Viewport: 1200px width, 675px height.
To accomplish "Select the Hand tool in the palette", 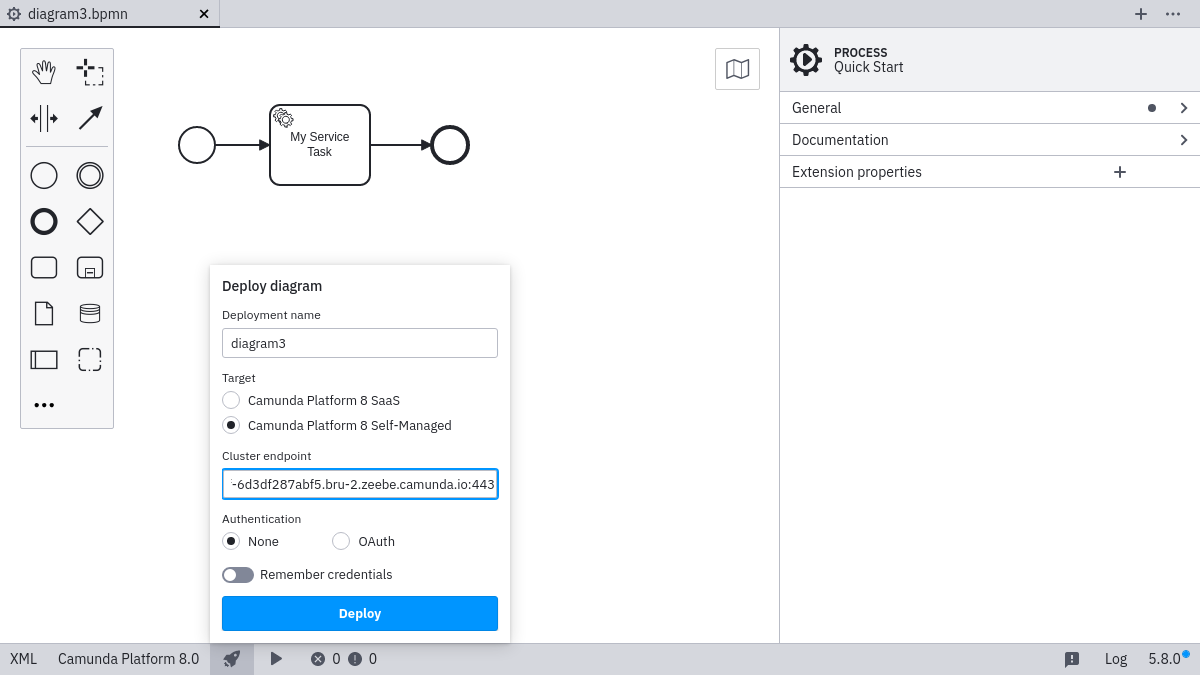I will 44,71.
